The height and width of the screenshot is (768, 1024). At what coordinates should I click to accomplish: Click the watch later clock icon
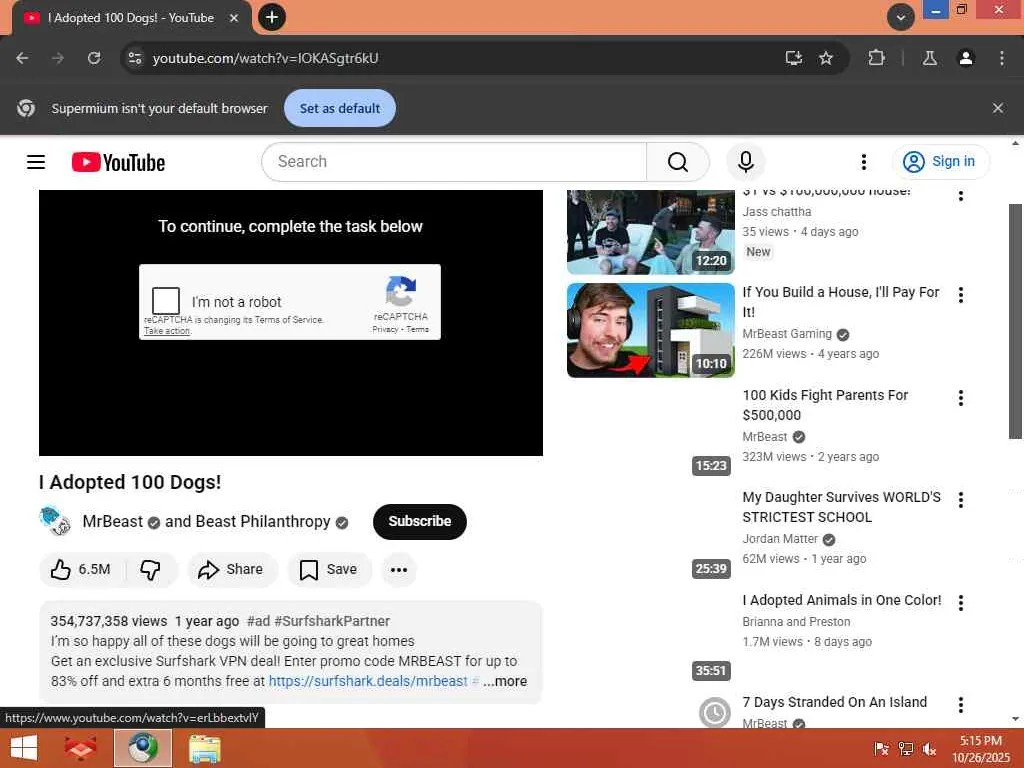coord(714,712)
